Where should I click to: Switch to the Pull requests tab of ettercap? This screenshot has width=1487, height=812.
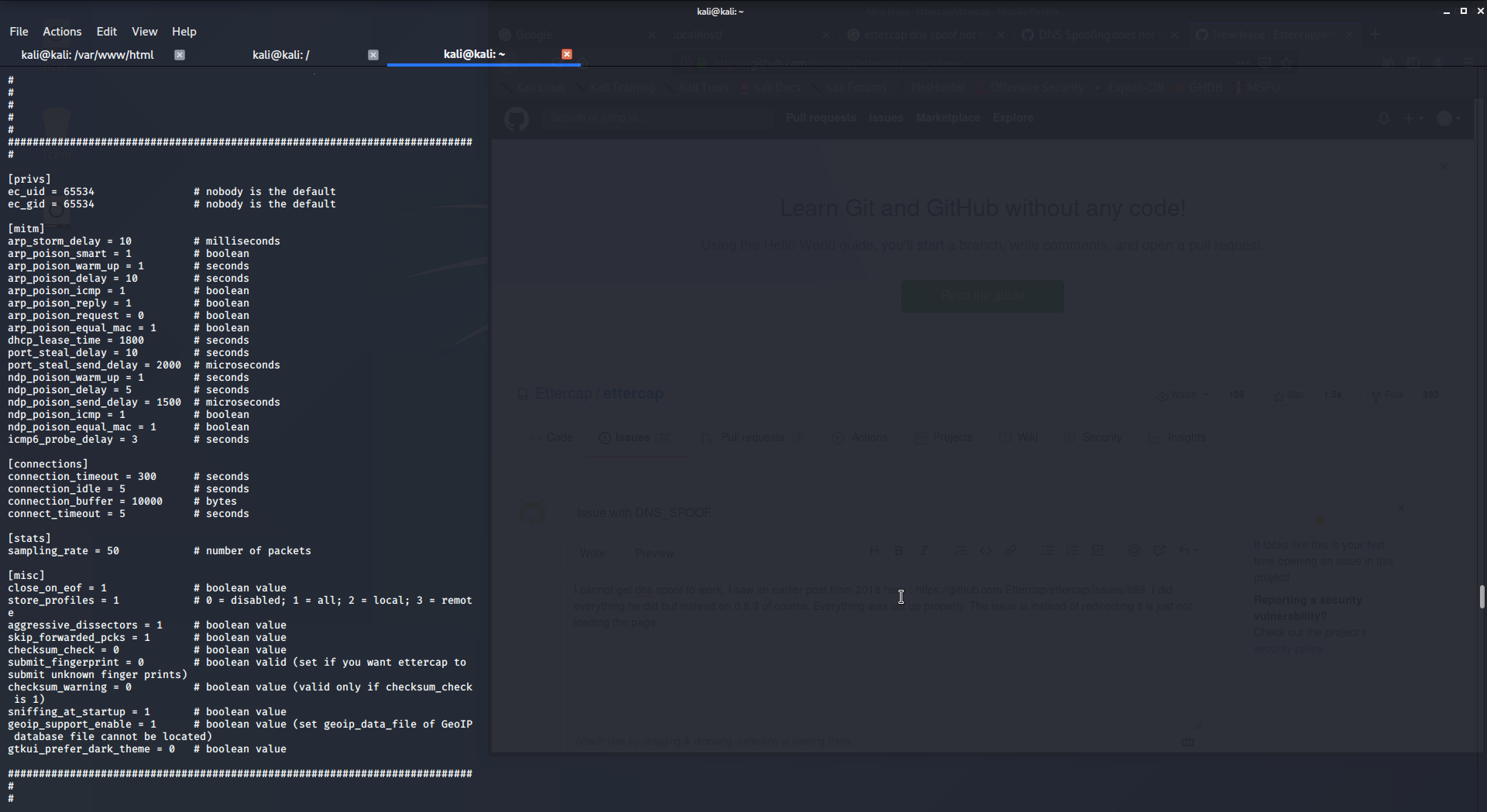tap(751, 437)
